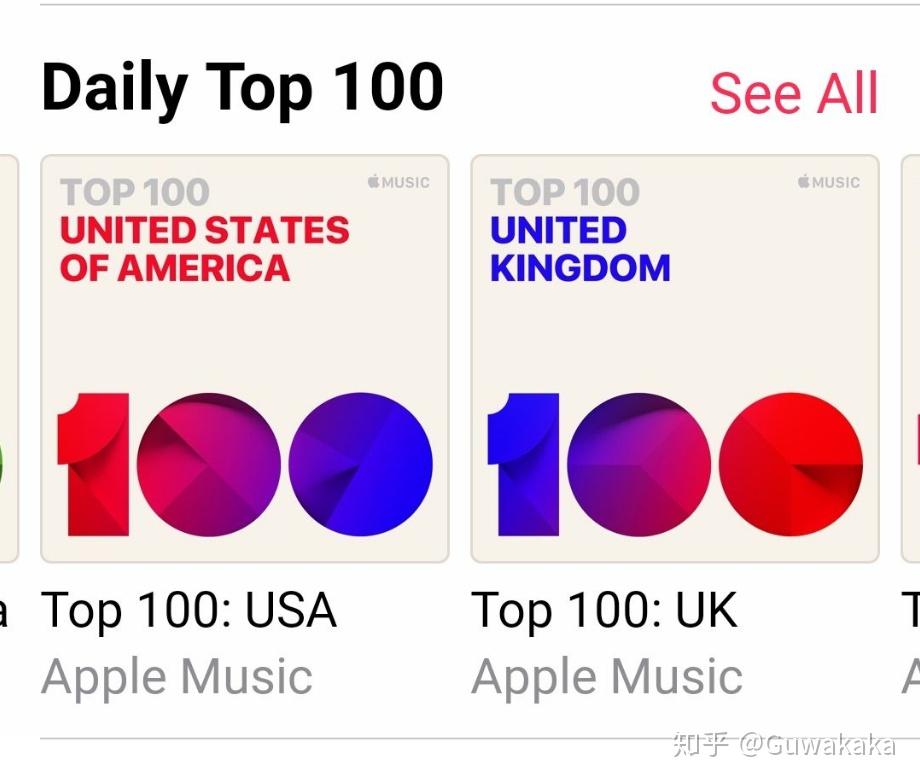Screen dimensions: 920x782
Task: Select Apple Music subtitle under Top 100: USA
Action: click(x=177, y=677)
